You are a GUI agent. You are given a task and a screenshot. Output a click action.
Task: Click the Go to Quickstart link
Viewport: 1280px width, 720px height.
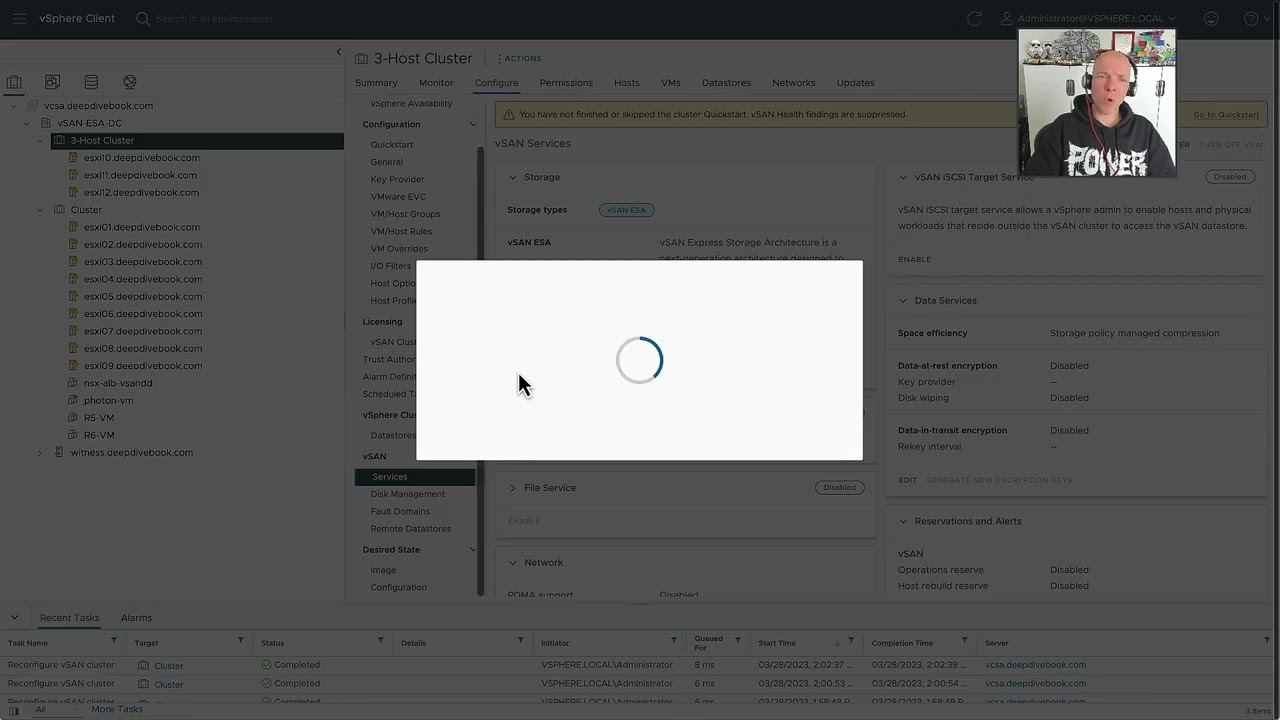(1226, 115)
